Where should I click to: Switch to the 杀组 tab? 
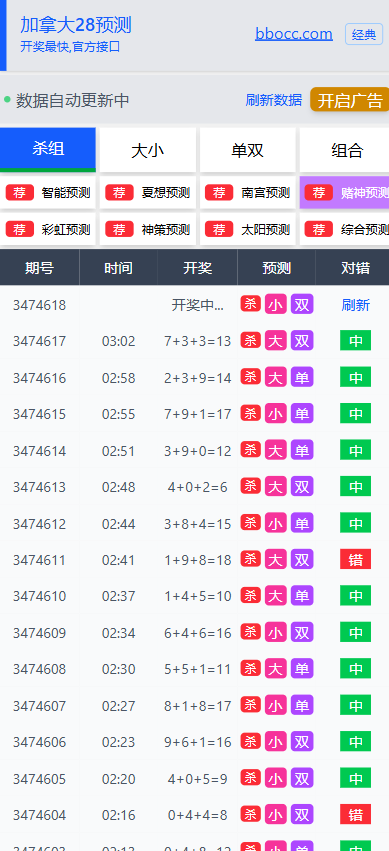click(x=48, y=149)
